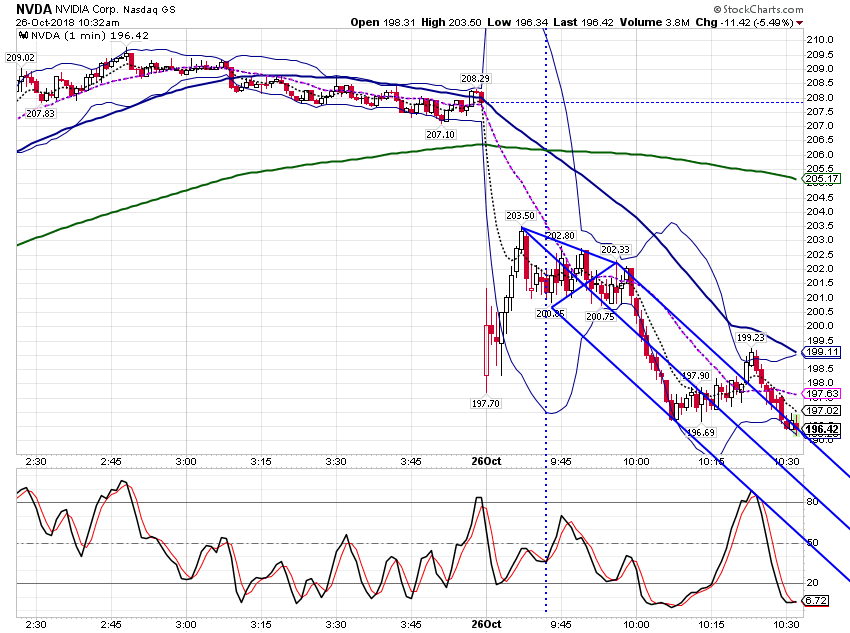Viewport: 850px width, 633px height.
Task: Click the bold 196.42 last-price tag on the axis
Action: tap(822, 429)
